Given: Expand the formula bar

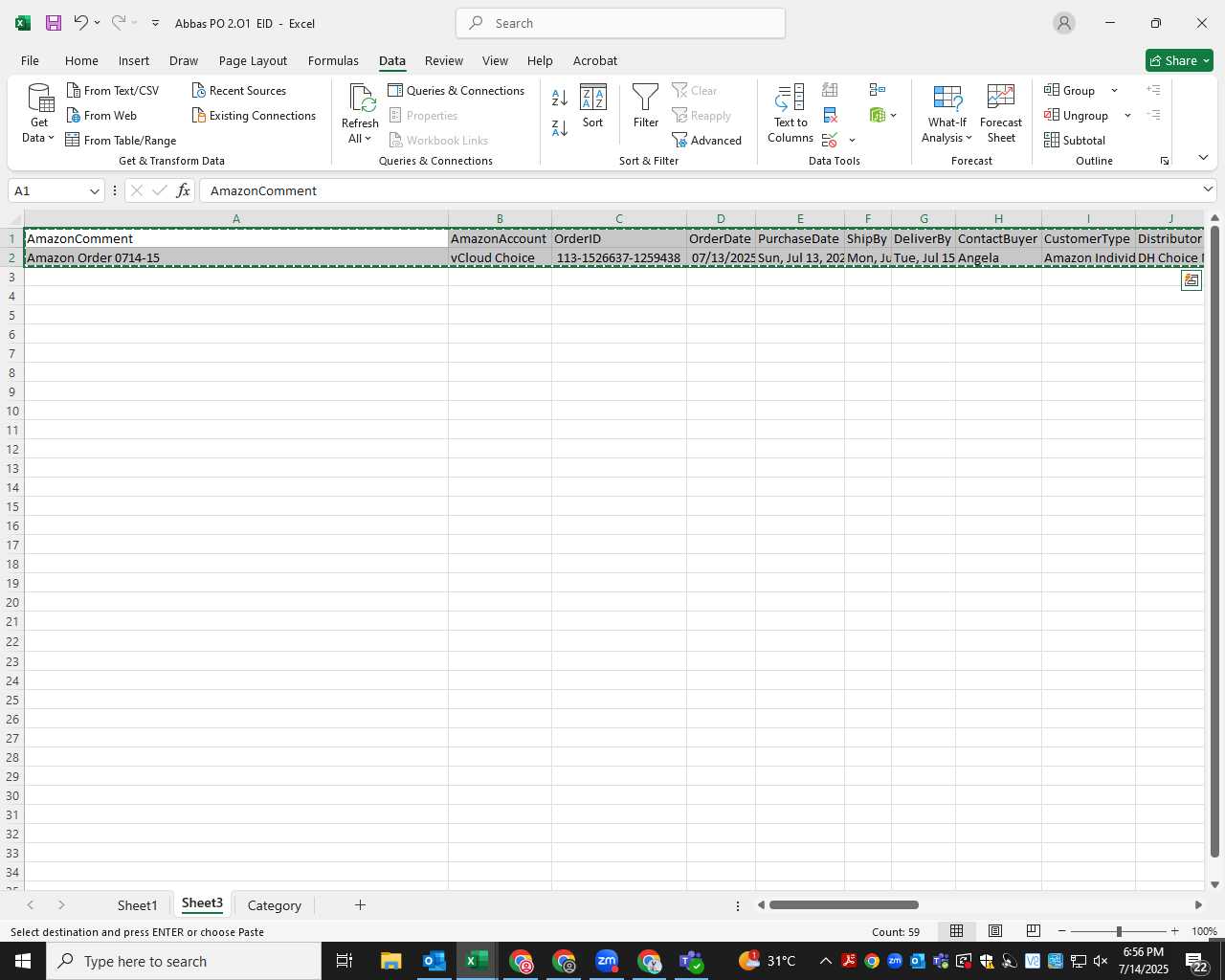Looking at the screenshot, I should (x=1208, y=190).
